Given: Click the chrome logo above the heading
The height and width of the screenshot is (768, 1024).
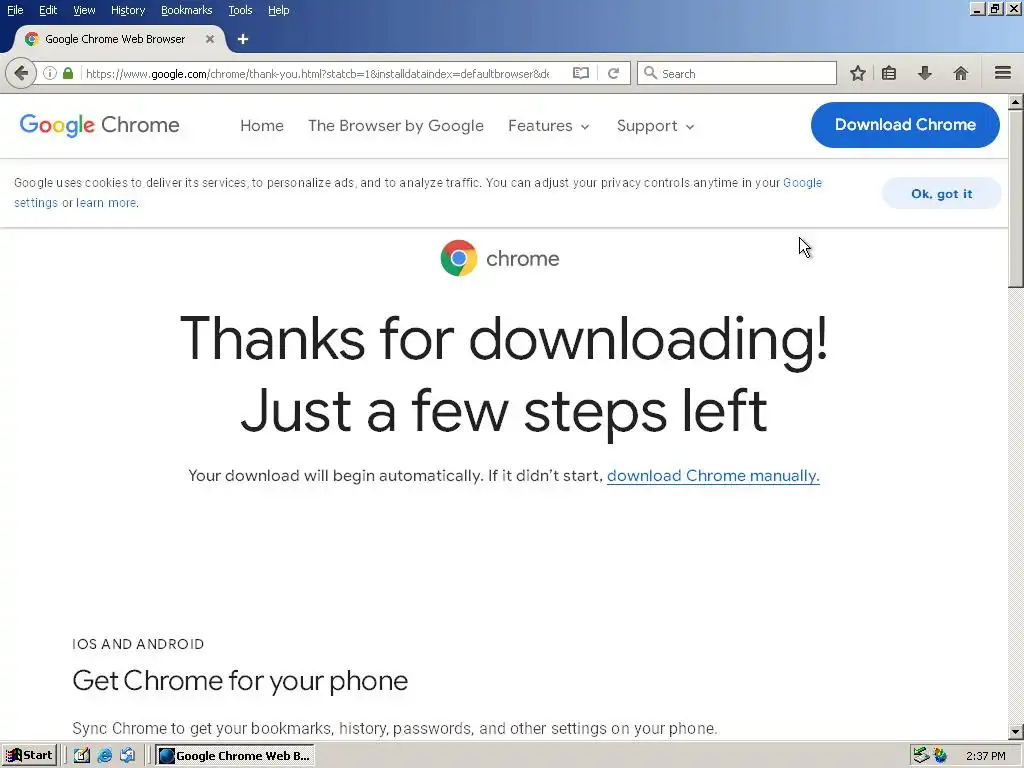Looking at the screenshot, I should (500, 258).
